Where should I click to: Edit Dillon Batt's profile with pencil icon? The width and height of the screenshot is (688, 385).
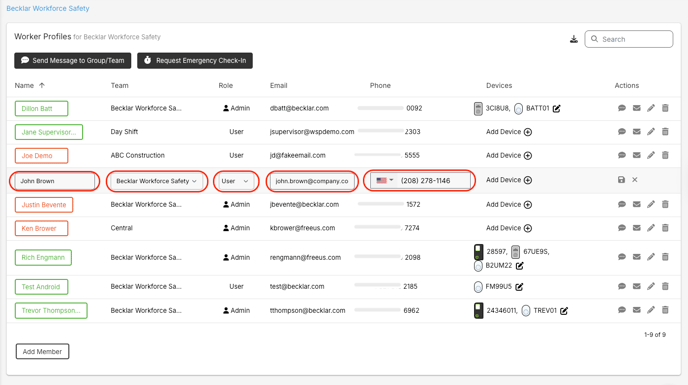click(x=651, y=108)
